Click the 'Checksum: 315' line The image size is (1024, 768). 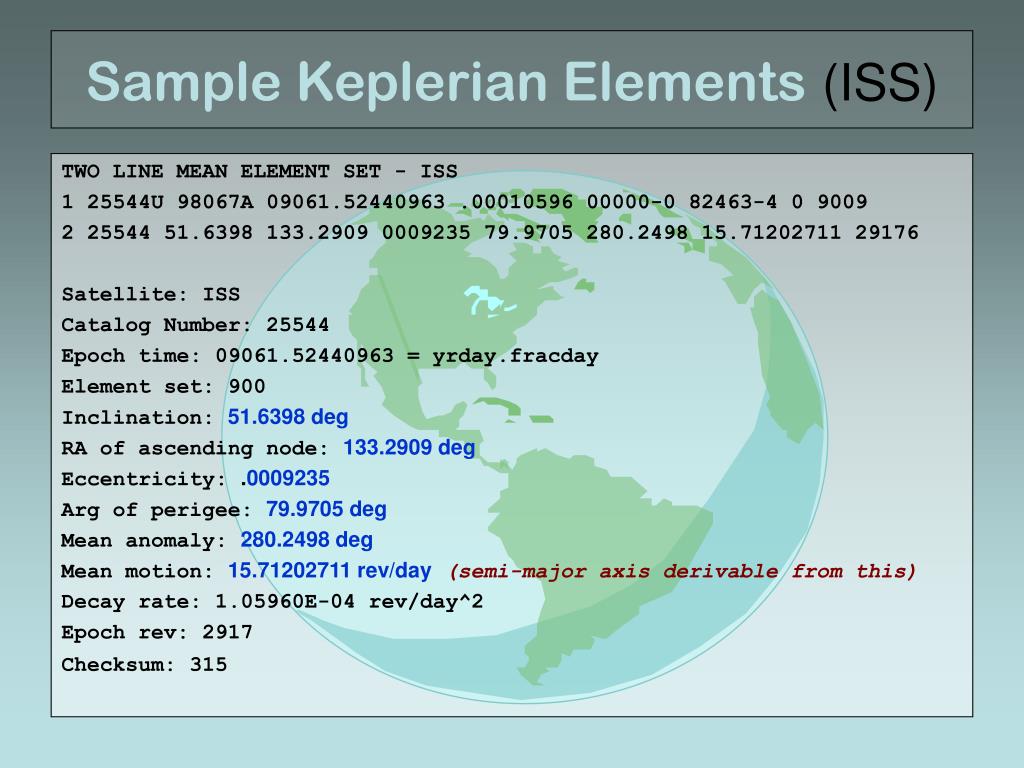[144, 664]
